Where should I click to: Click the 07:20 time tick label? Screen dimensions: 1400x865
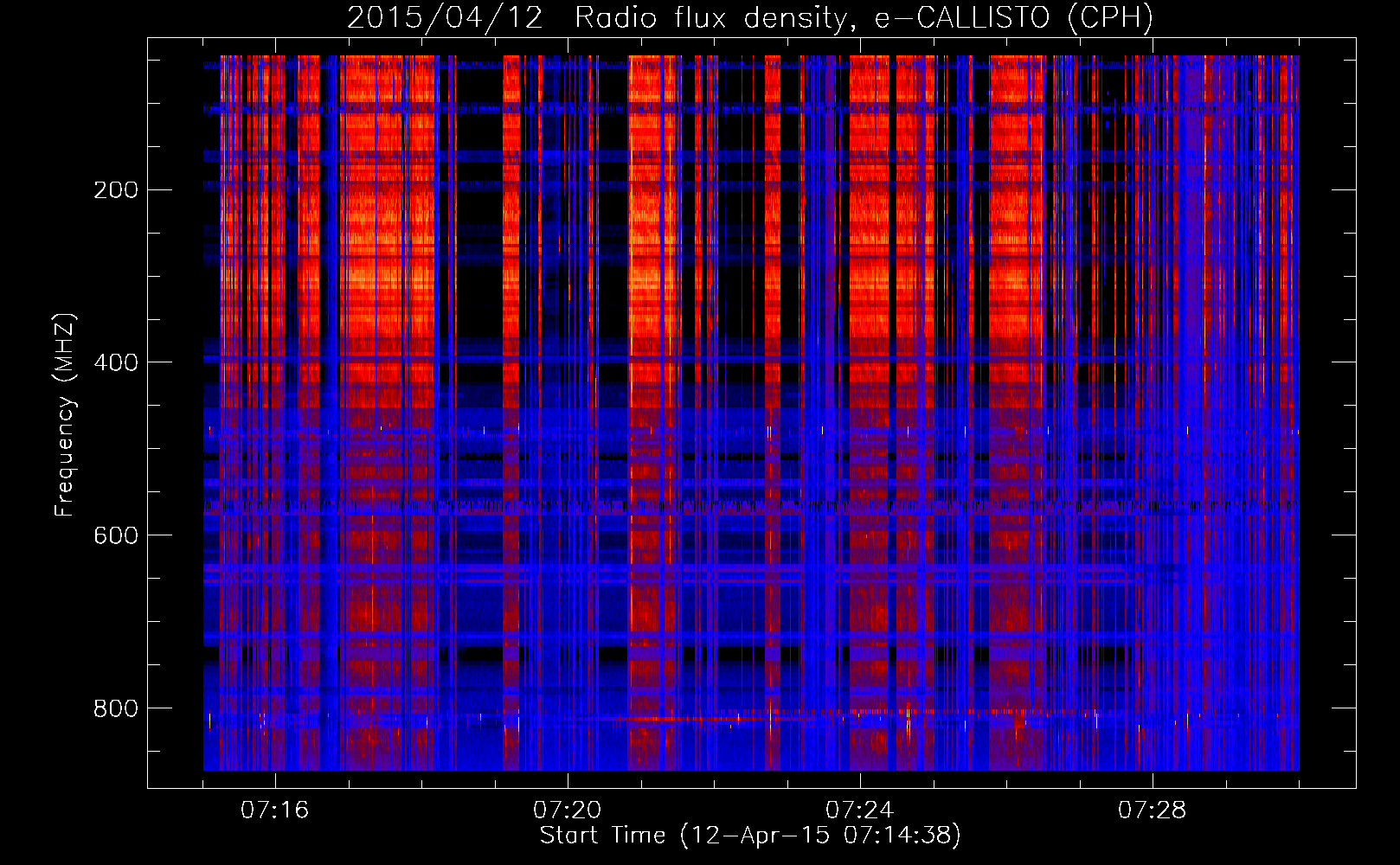[x=568, y=811]
